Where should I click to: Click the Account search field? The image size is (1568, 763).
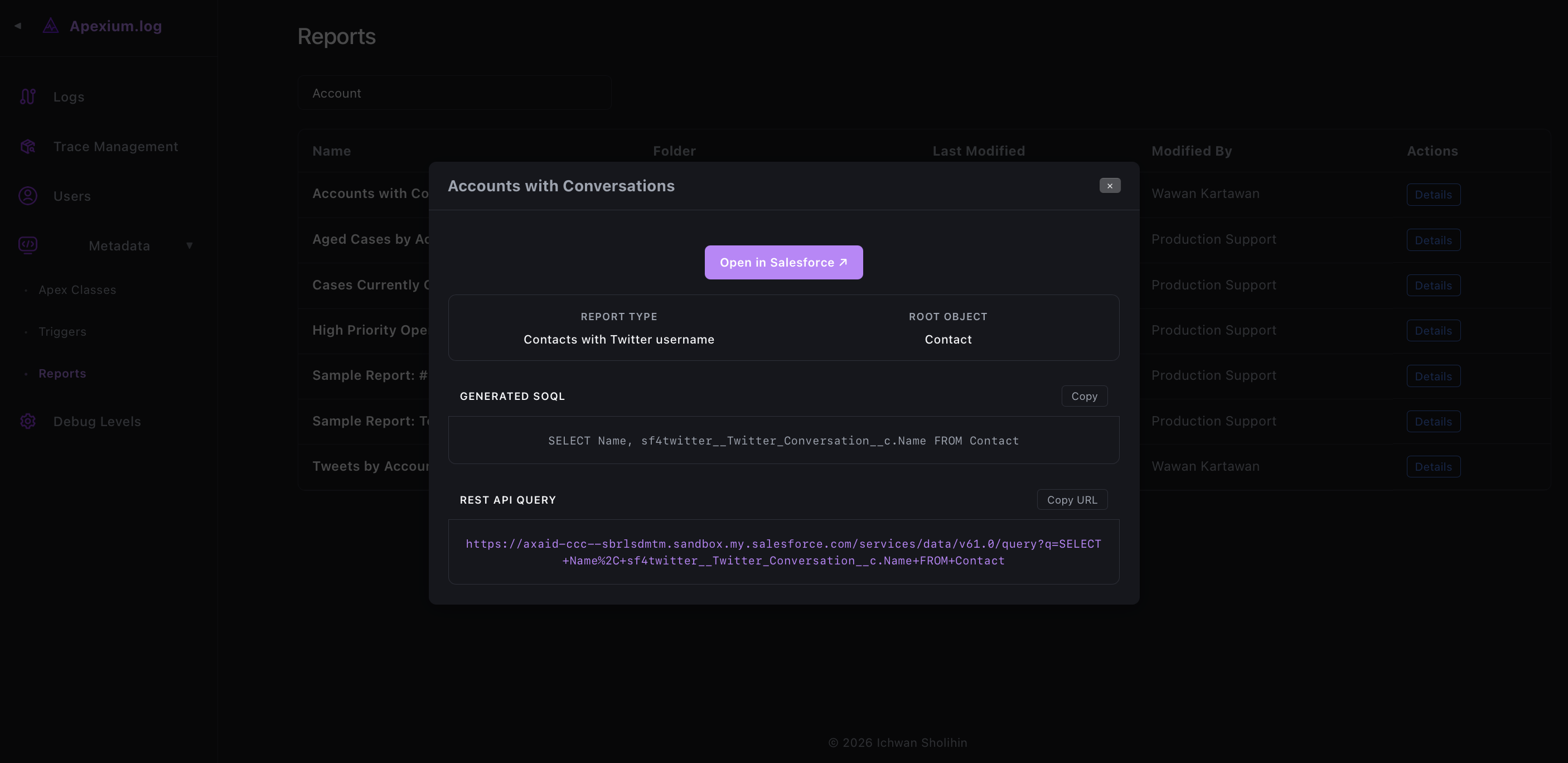pyautogui.click(x=454, y=93)
